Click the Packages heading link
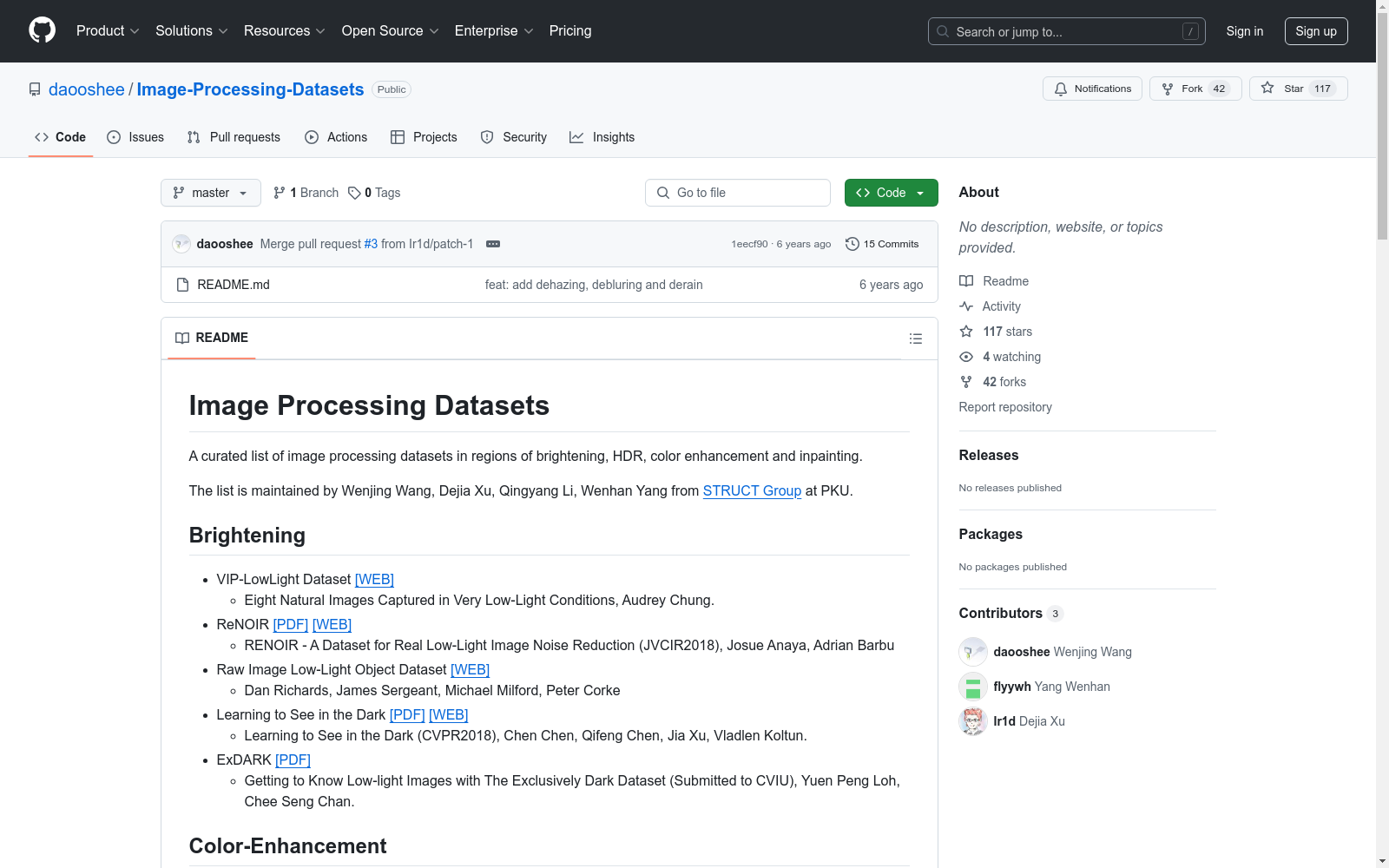 click(x=991, y=534)
